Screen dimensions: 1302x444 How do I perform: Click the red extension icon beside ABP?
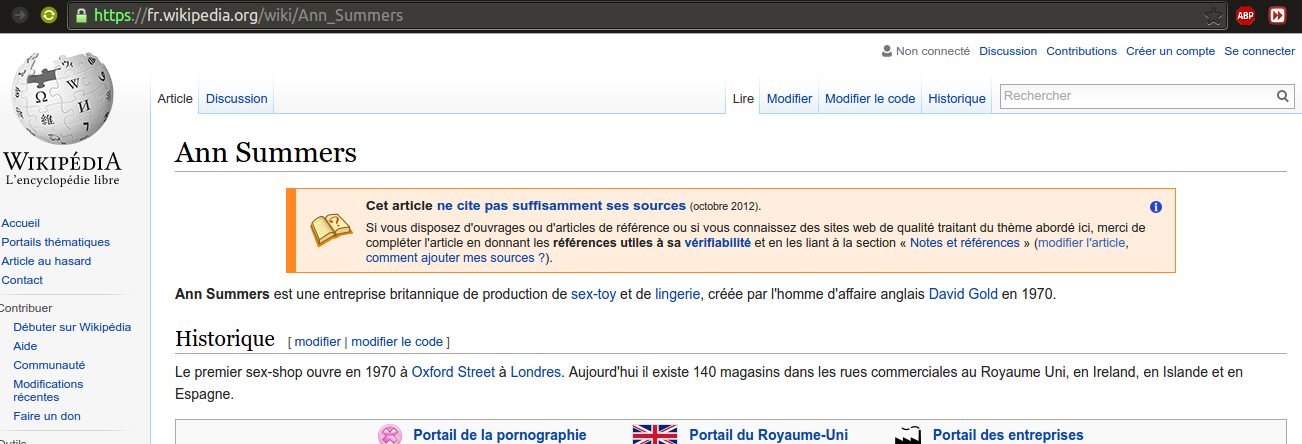(1278, 15)
